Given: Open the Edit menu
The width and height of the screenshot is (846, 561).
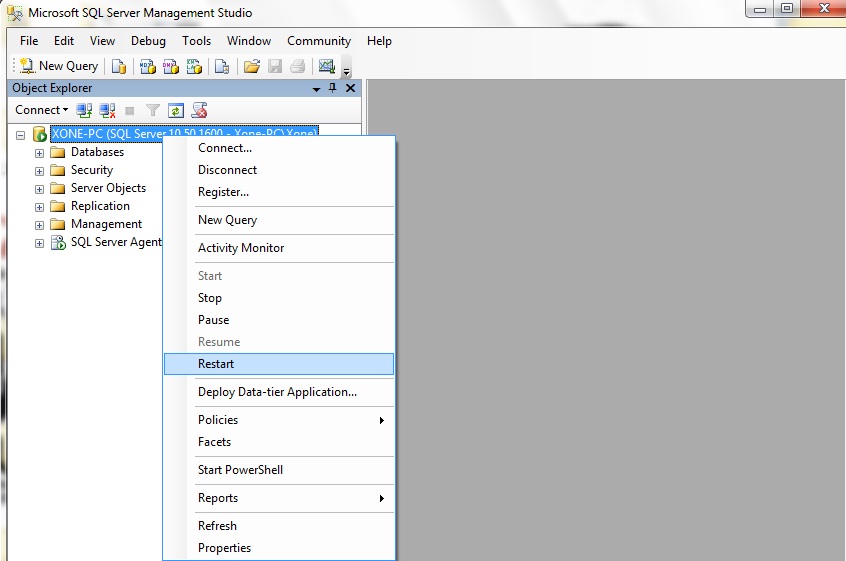Looking at the screenshot, I should (x=64, y=41).
